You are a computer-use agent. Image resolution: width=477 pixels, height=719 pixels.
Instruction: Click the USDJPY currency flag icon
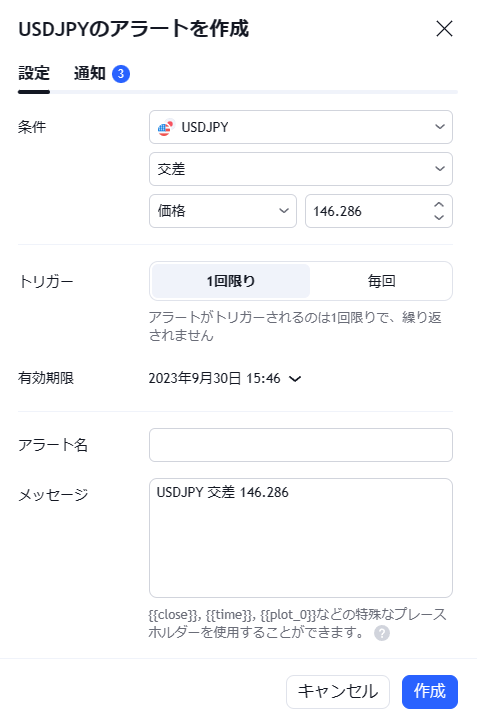[166, 127]
